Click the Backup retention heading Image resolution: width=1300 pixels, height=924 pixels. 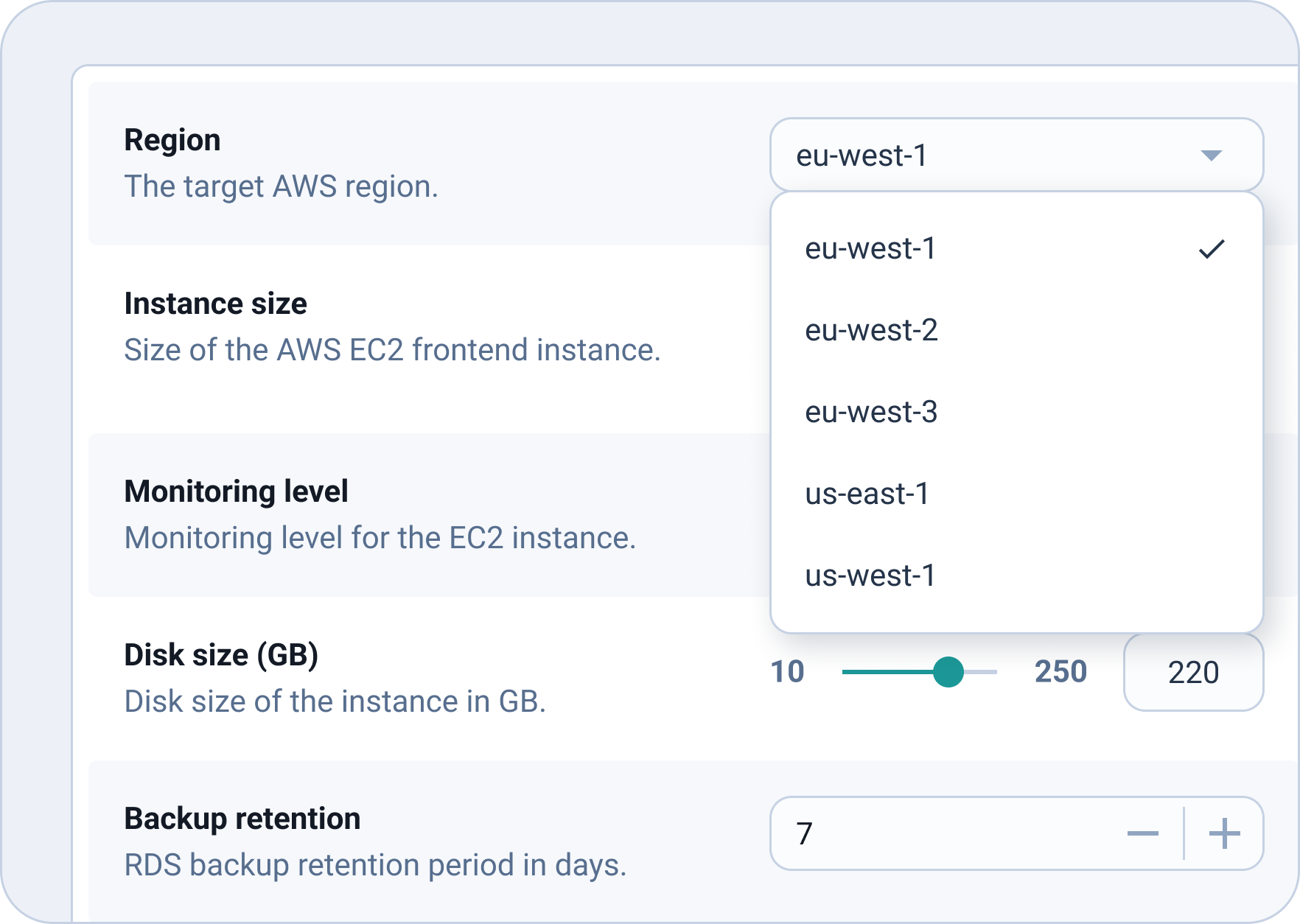(242, 819)
